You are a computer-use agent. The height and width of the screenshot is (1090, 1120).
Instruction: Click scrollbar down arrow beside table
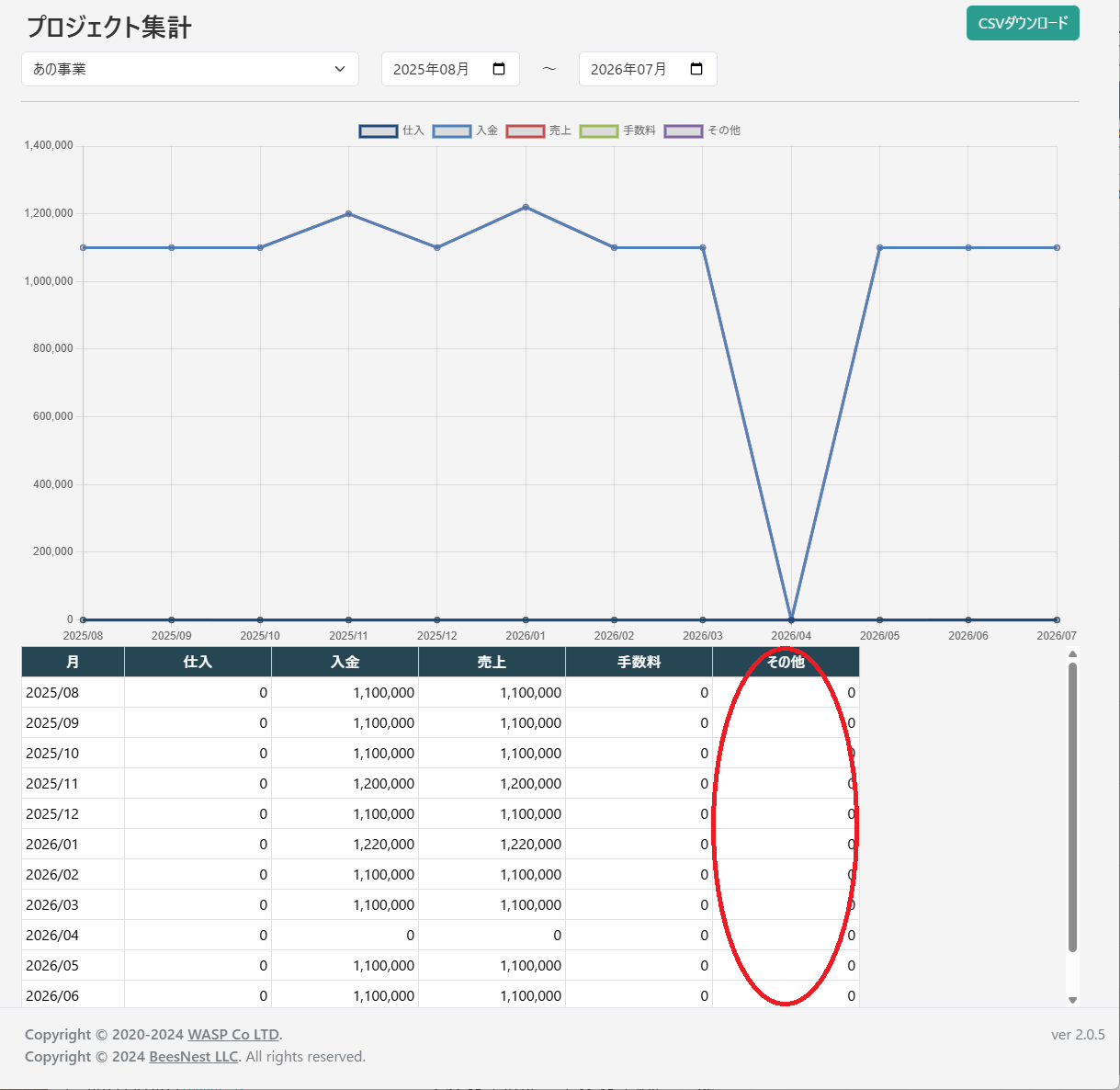point(1072,1000)
